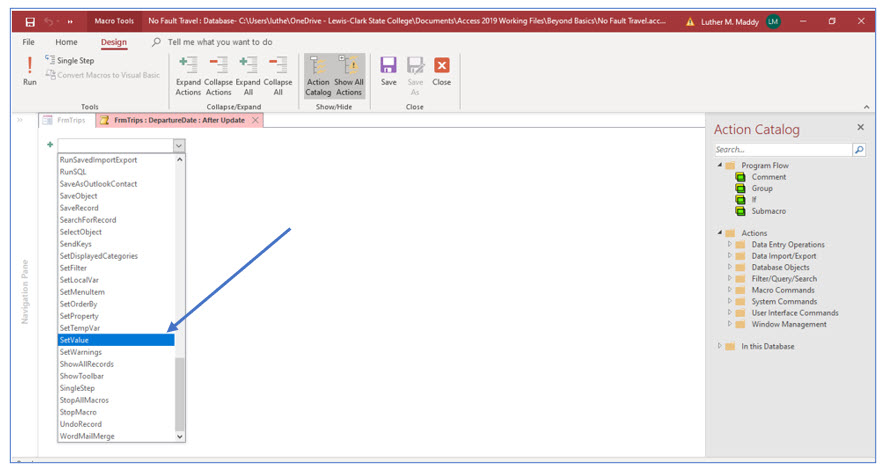Select ShowAllRecords action
This screenshot has width=886, height=468.
click(x=116, y=364)
